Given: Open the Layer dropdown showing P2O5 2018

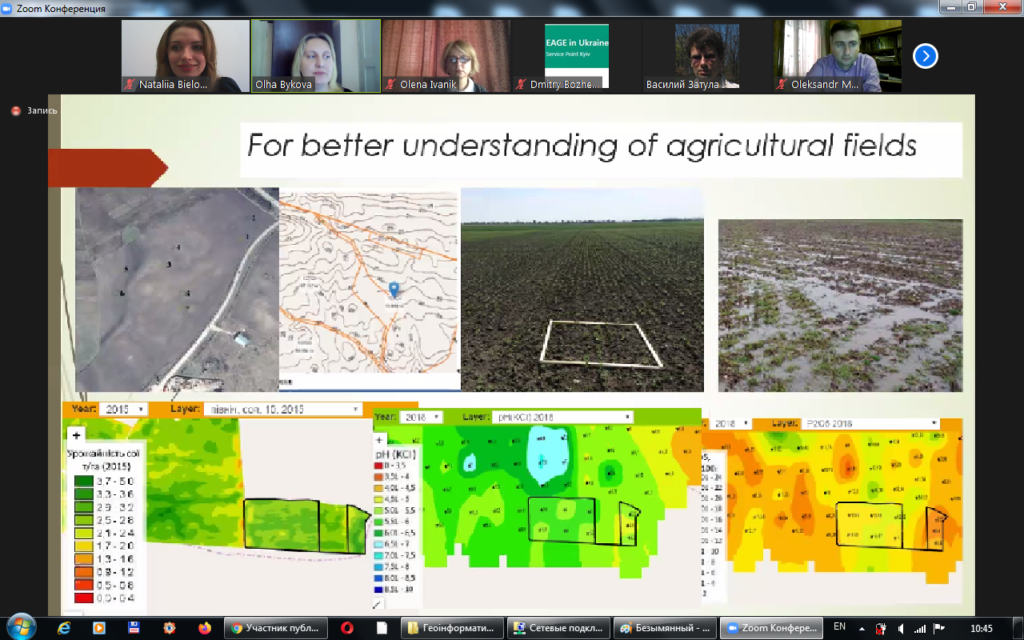Looking at the screenshot, I should click(x=868, y=424).
